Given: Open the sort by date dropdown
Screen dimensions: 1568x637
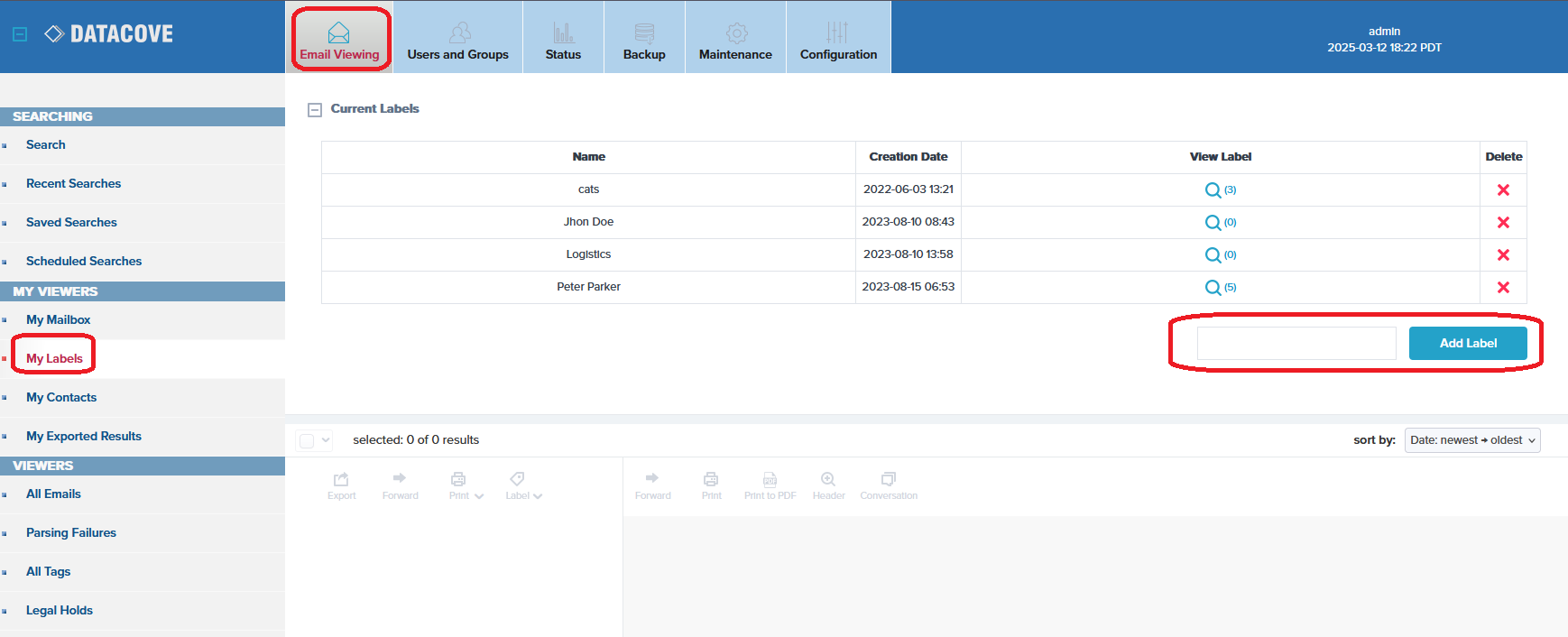Looking at the screenshot, I should click(x=1471, y=440).
